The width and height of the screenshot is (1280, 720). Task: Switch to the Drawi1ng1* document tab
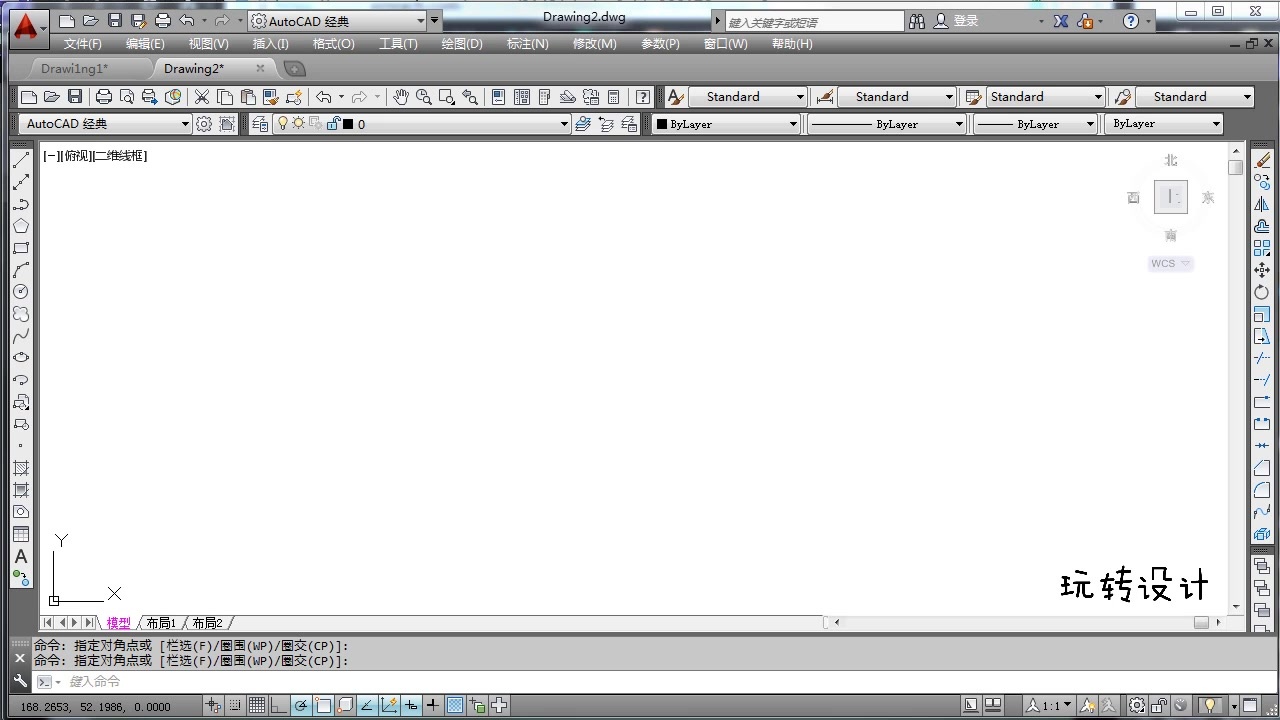[75, 69]
